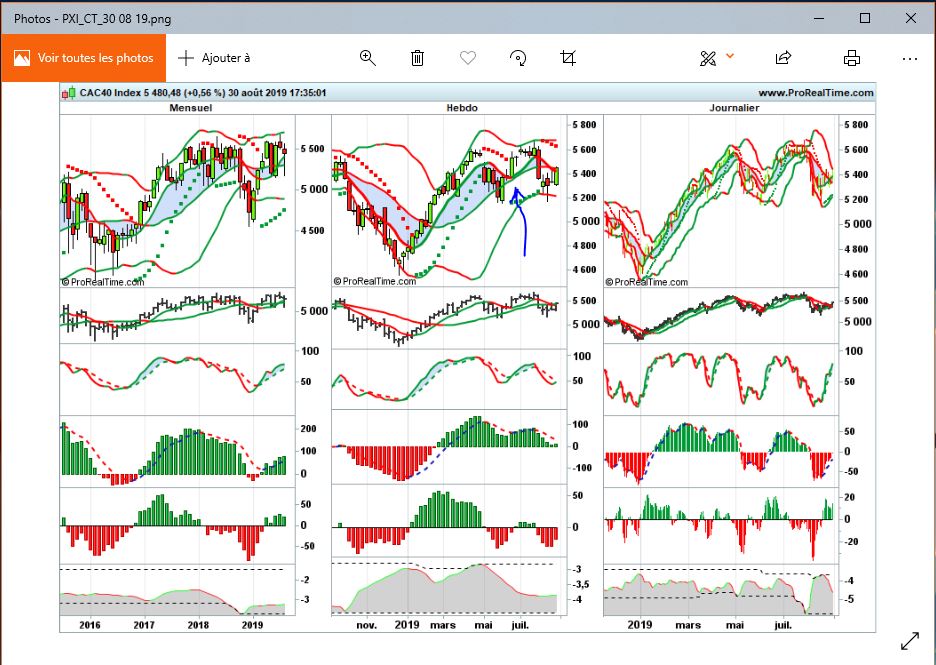Open the three-dots more options menu

[909, 58]
